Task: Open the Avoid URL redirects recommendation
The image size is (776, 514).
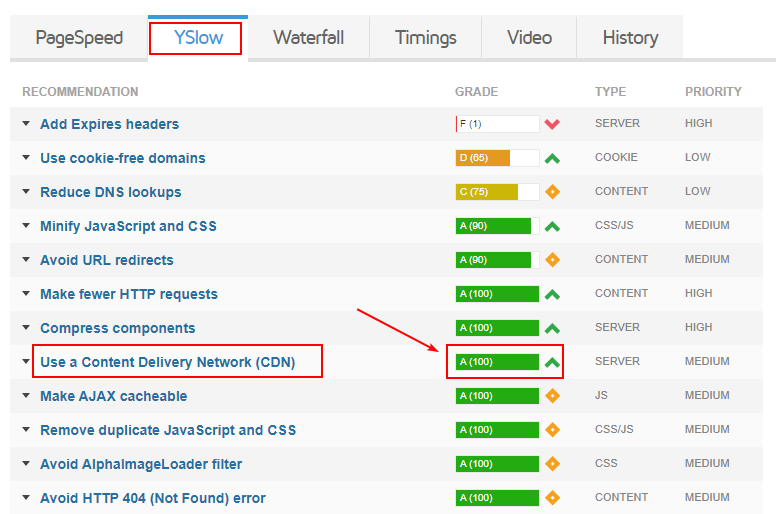Action: [107, 260]
